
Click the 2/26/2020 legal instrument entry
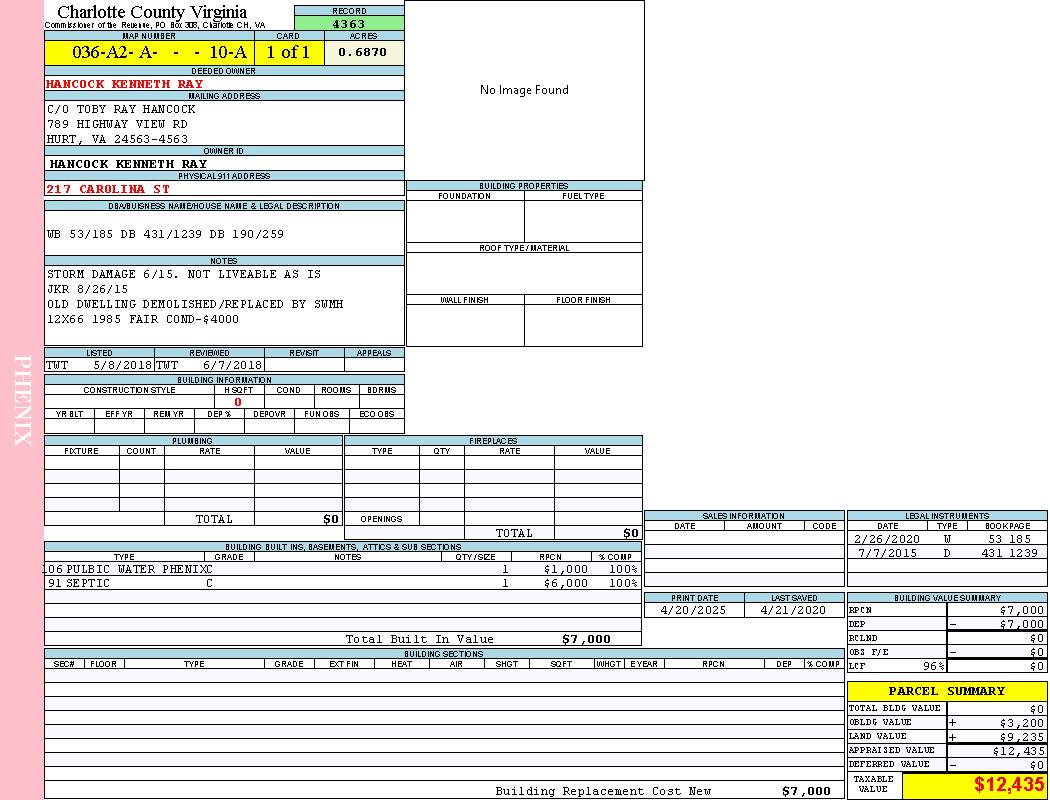point(886,539)
